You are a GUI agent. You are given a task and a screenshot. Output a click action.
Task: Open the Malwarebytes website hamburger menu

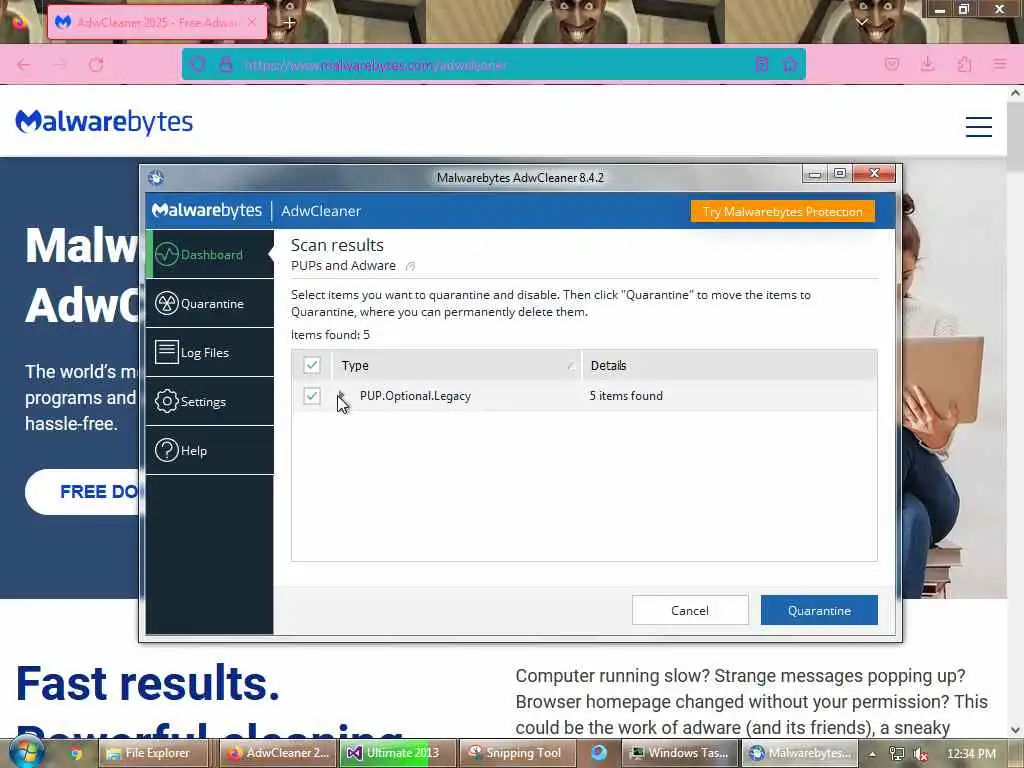point(978,126)
